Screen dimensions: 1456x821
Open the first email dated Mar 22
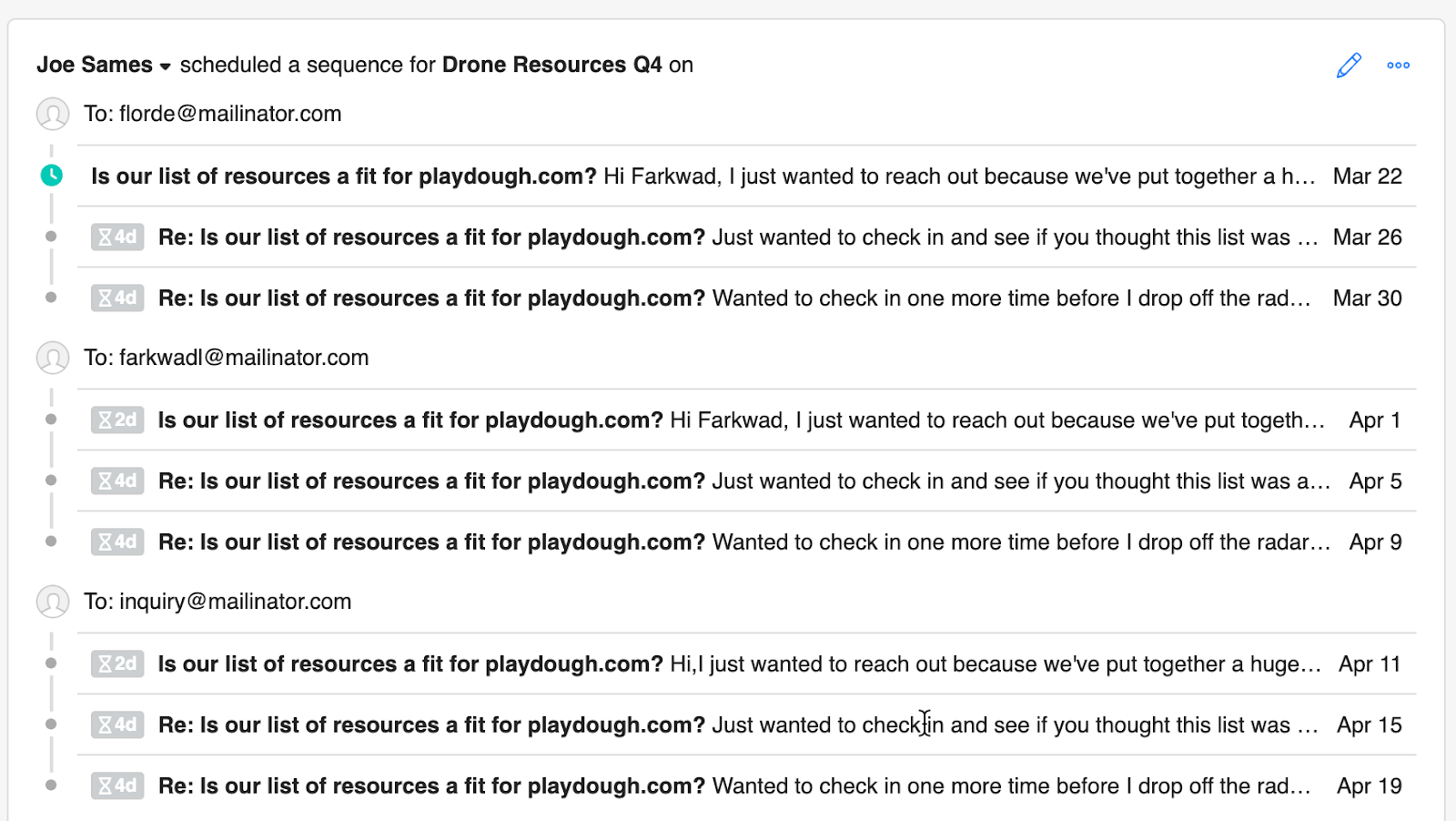(701, 177)
